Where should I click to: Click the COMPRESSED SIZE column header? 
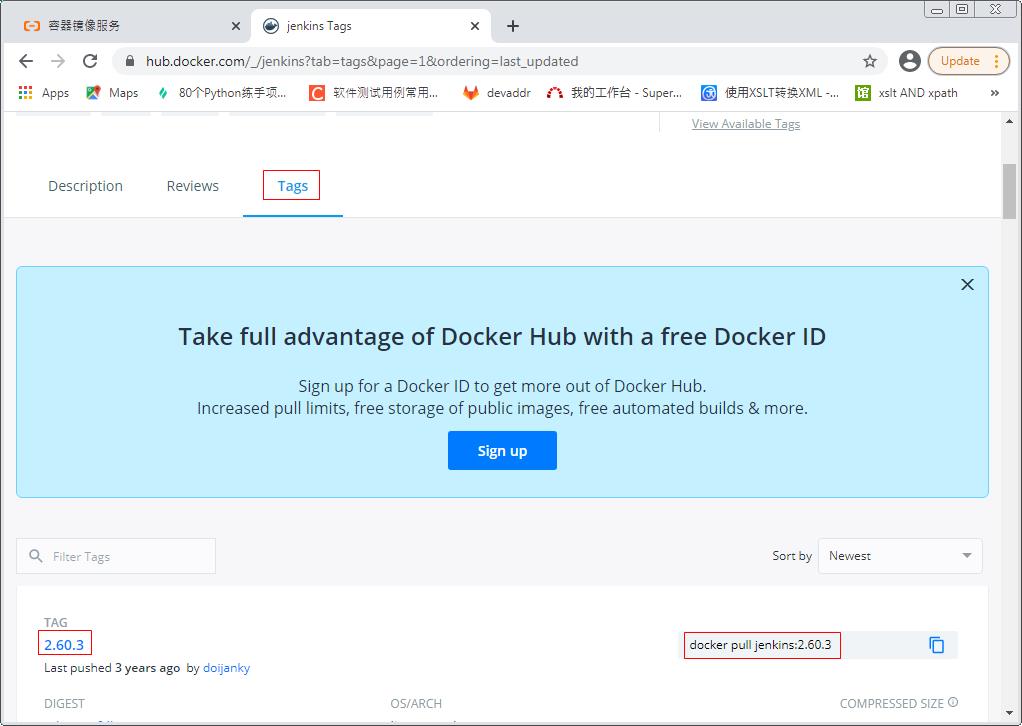(x=891, y=704)
